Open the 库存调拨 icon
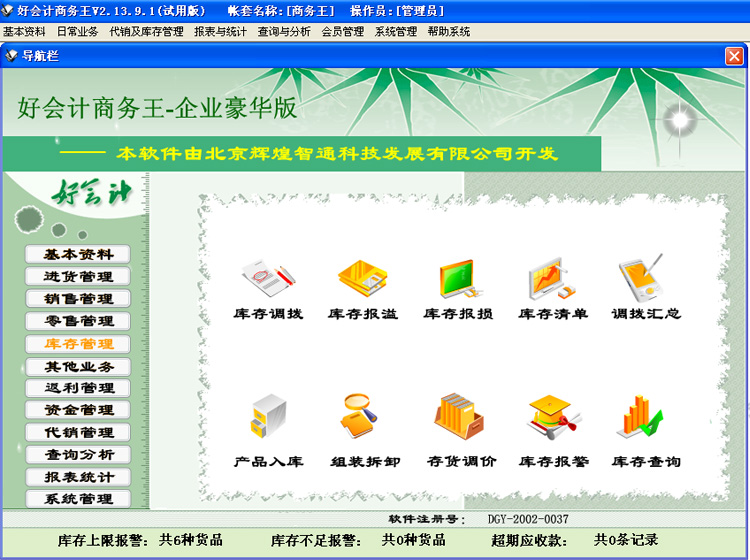 (x=268, y=279)
